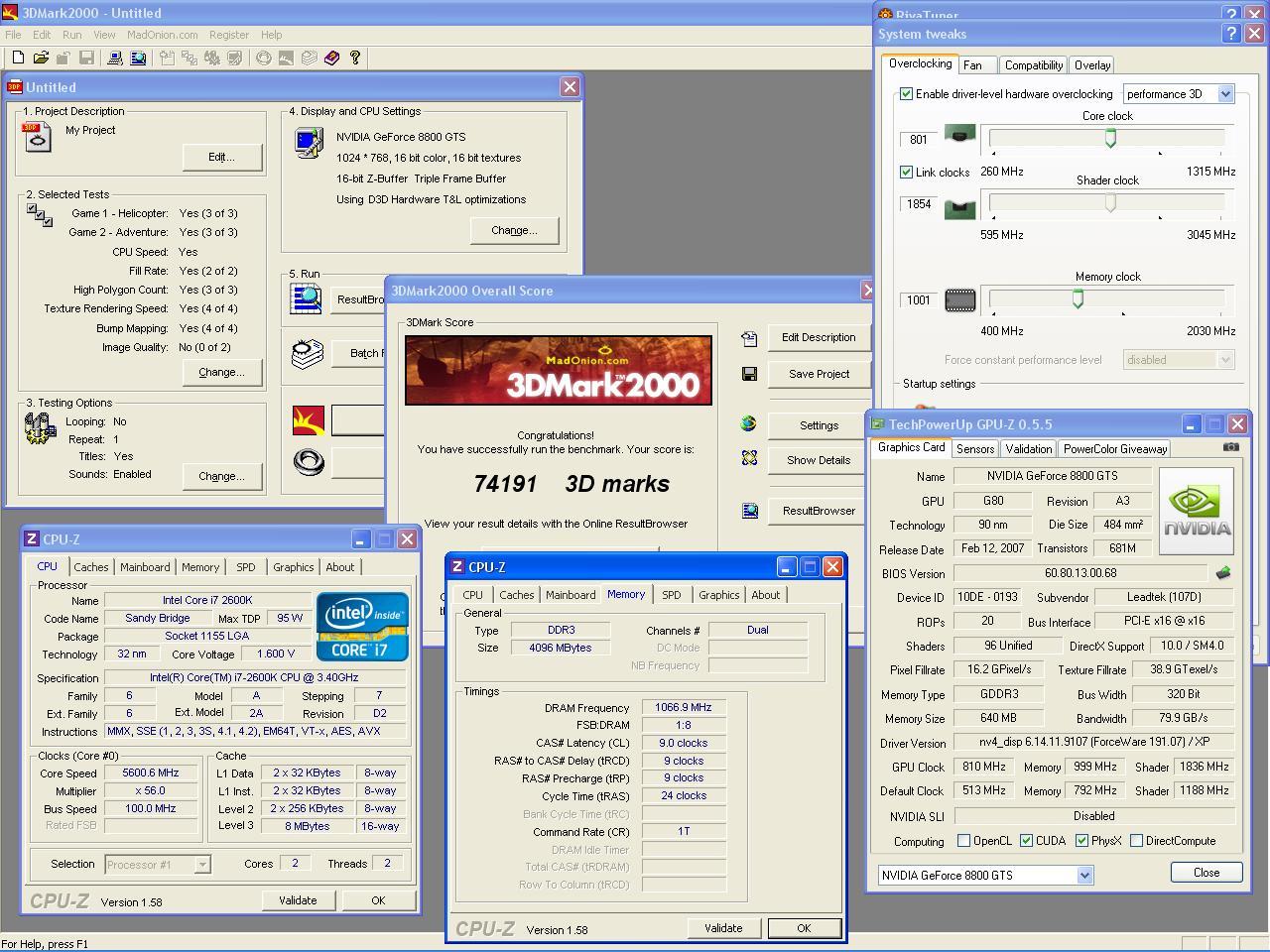Click the yellow question mark toolbar icon
Image resolution: width=1270 pixels, height=952 pixels.
[354, 59]
